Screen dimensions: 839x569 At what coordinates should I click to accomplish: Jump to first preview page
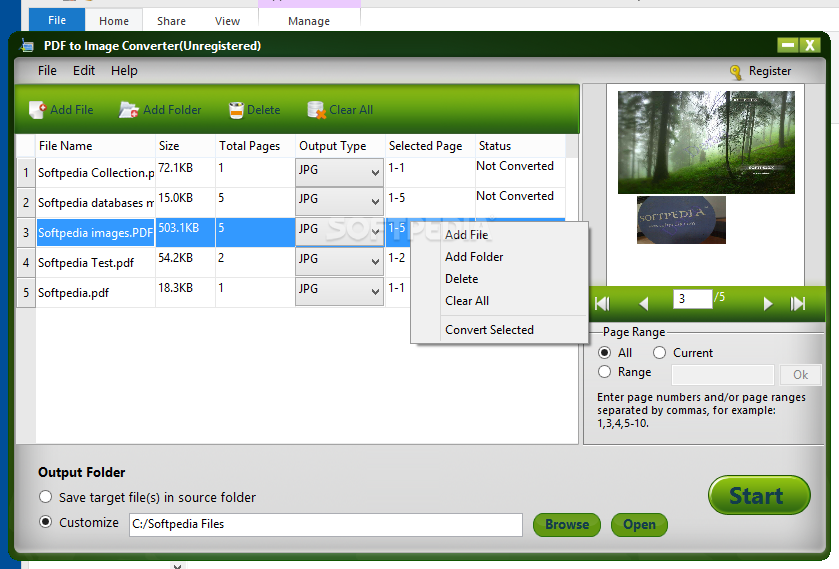point(602,304)
